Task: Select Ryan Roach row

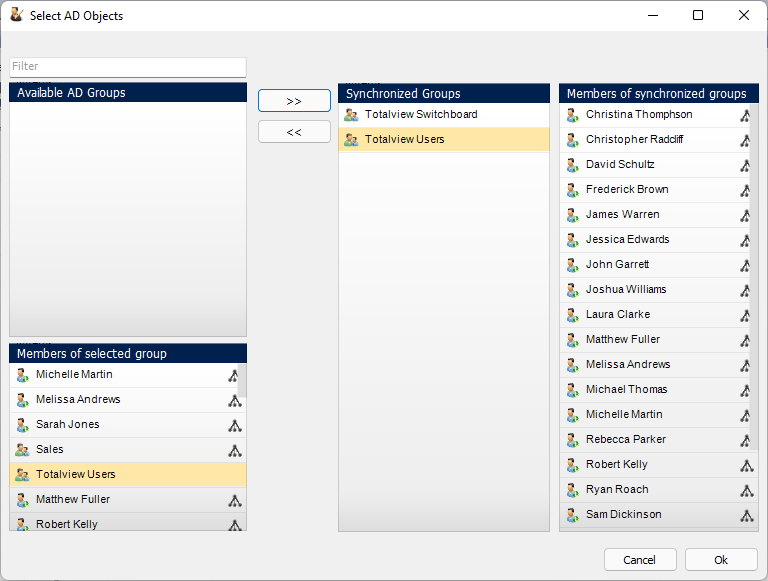Action: click(x=659, y=490)
